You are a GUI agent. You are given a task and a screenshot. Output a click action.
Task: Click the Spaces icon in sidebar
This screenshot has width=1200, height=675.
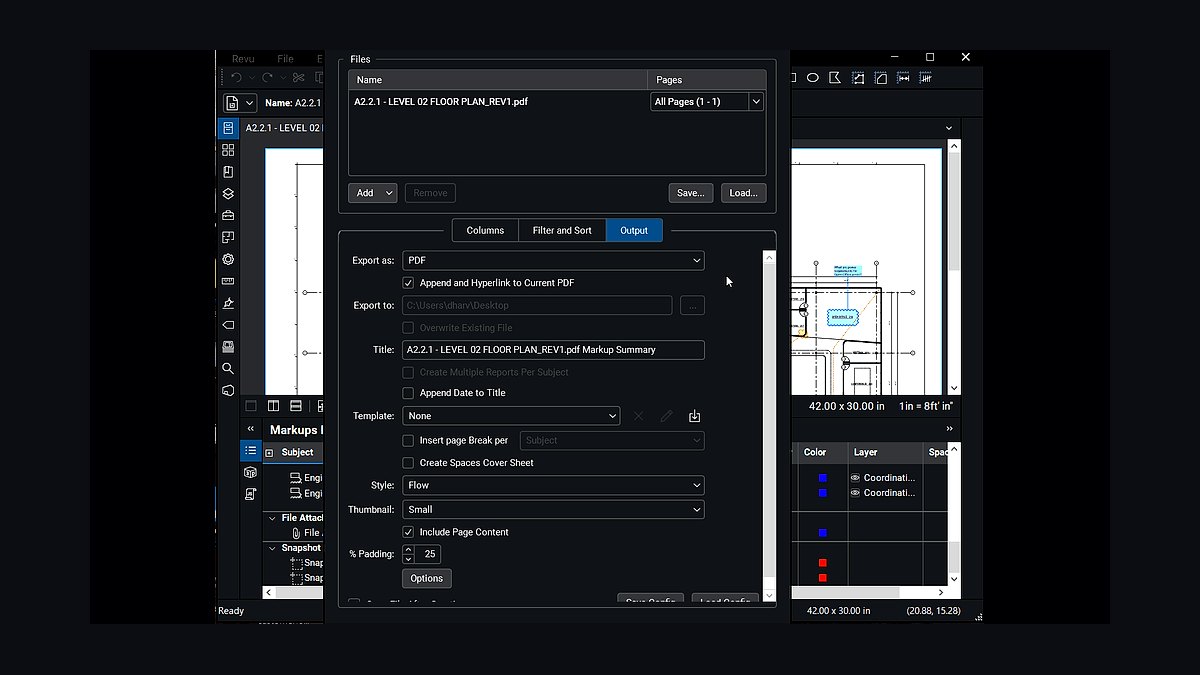click(x=228, y=237)
